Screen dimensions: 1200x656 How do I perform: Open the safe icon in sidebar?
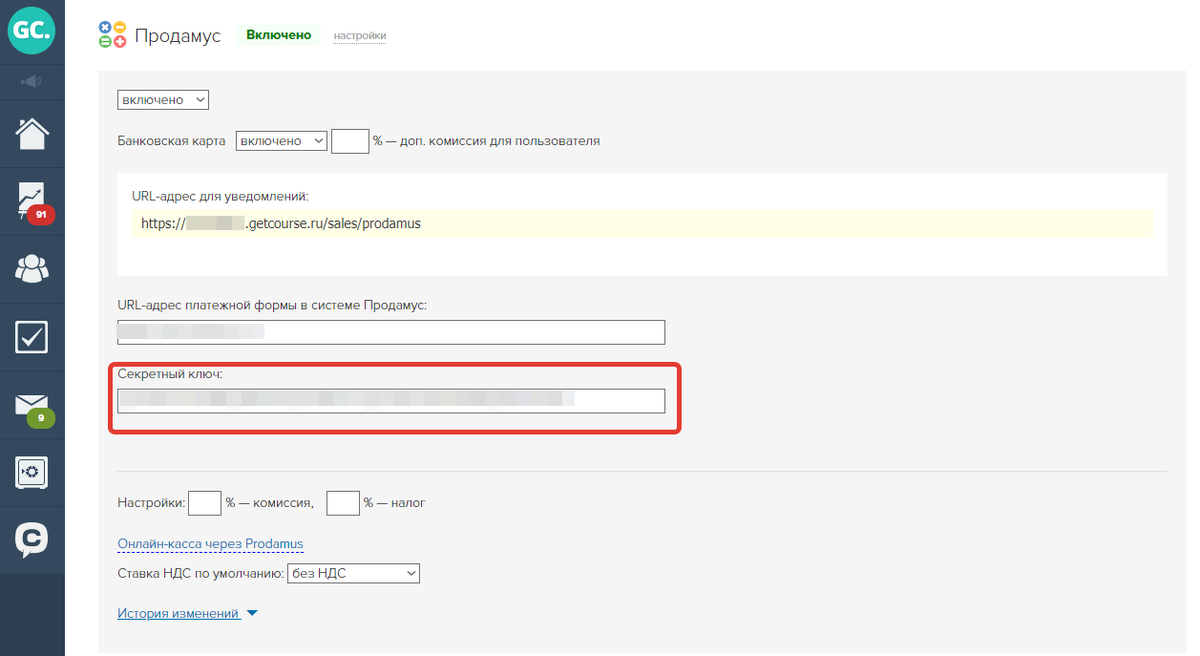(32, 472)
